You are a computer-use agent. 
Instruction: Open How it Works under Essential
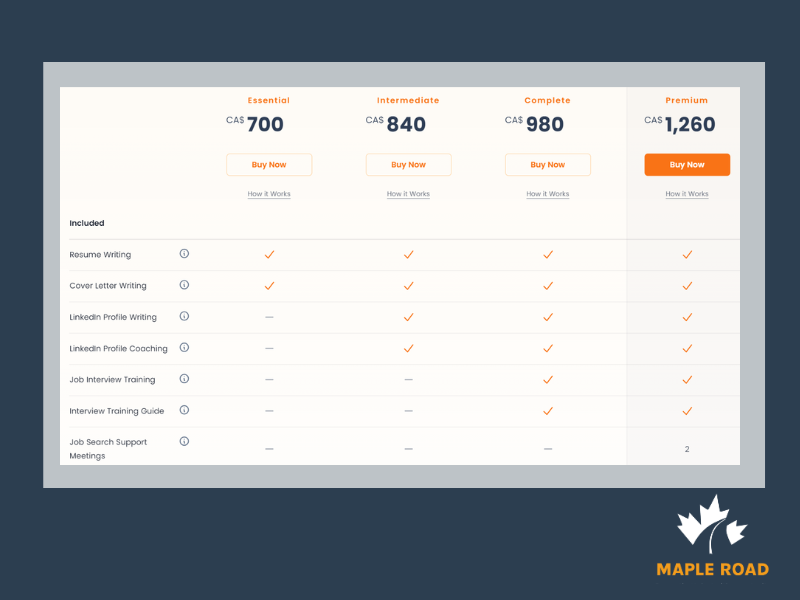[269, 194]
